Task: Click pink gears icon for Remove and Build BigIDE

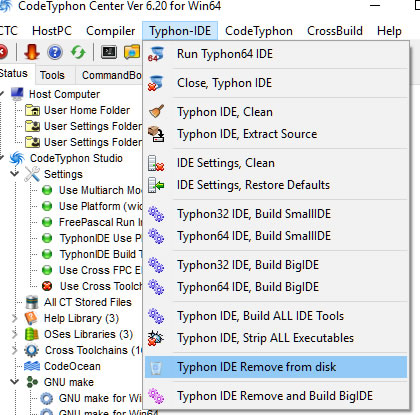Action: click(x=156, y=396)
